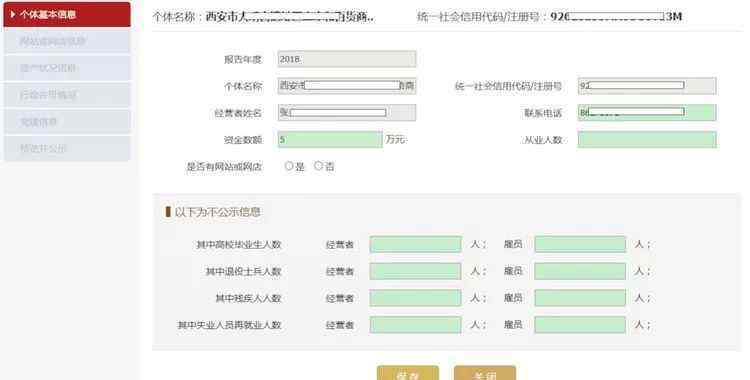Screen dimensions: 750x380
Task: Click the 保存 button
Action: [408, 373]
